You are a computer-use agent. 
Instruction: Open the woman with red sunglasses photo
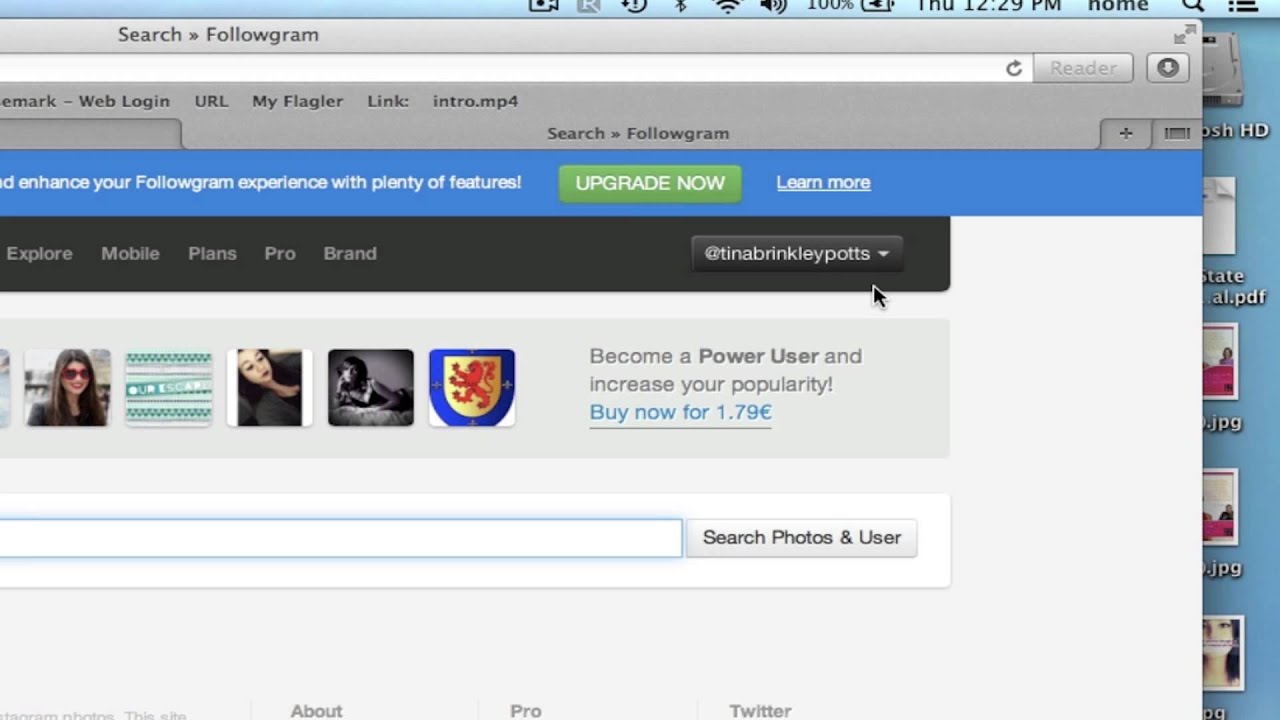click(67, 388)
